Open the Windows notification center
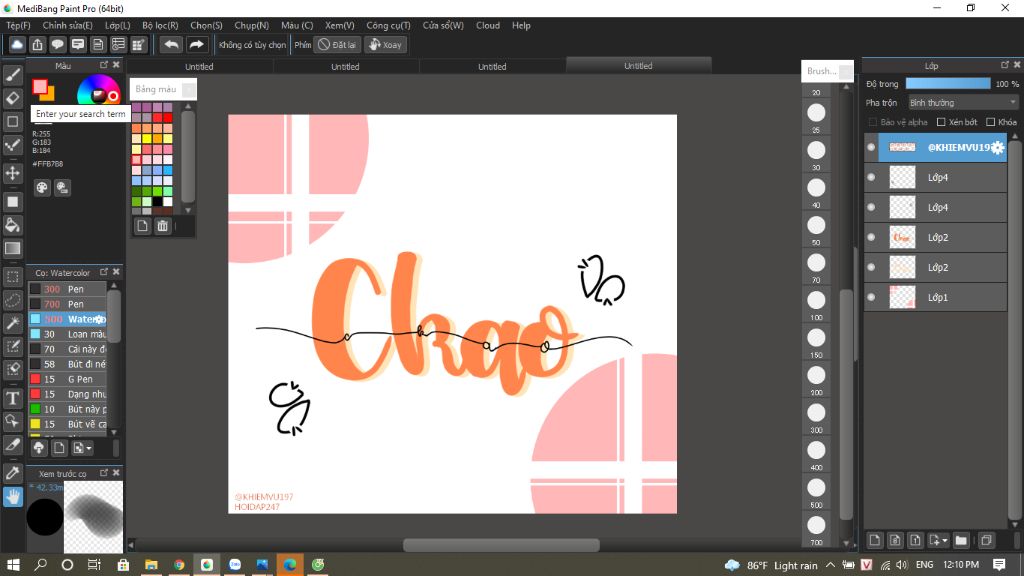Viewport: 1024px width, 576px height. point(999,564)
